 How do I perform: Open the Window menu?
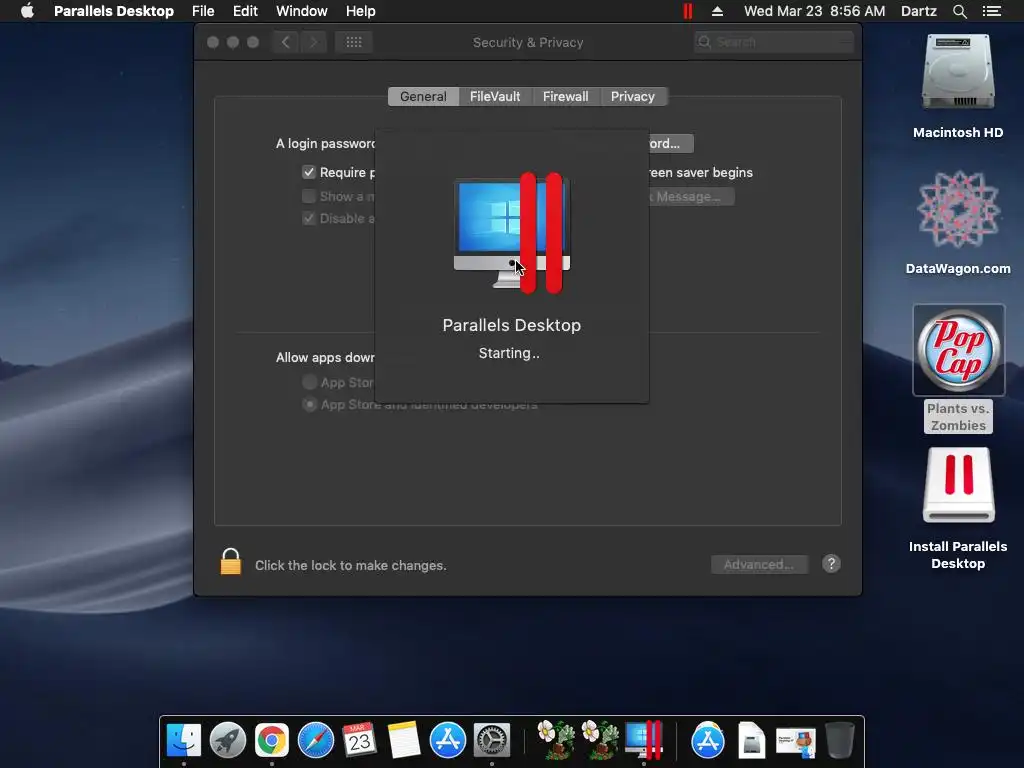[x=302, y=11]
